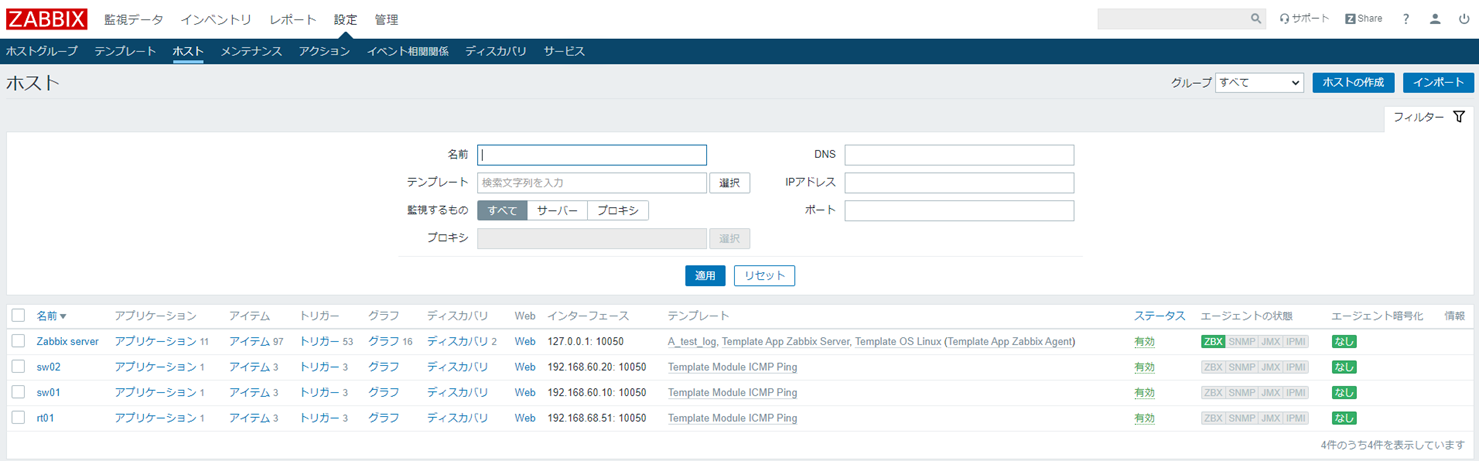Image resolution: width=1479 pixels, height=461 pixels.
Task: Open the サポート support link
Action: (x=1305, y=19)
